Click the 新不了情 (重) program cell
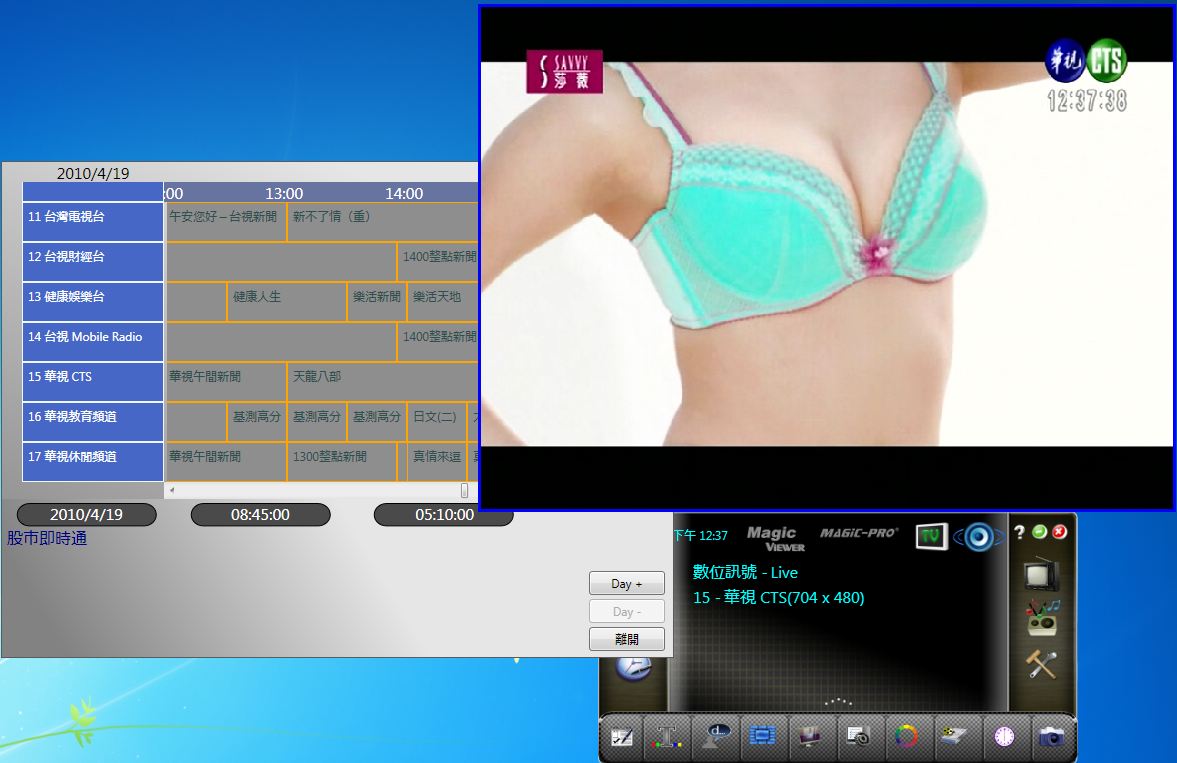Screen dimensions: 1177x763 (382, 222)
